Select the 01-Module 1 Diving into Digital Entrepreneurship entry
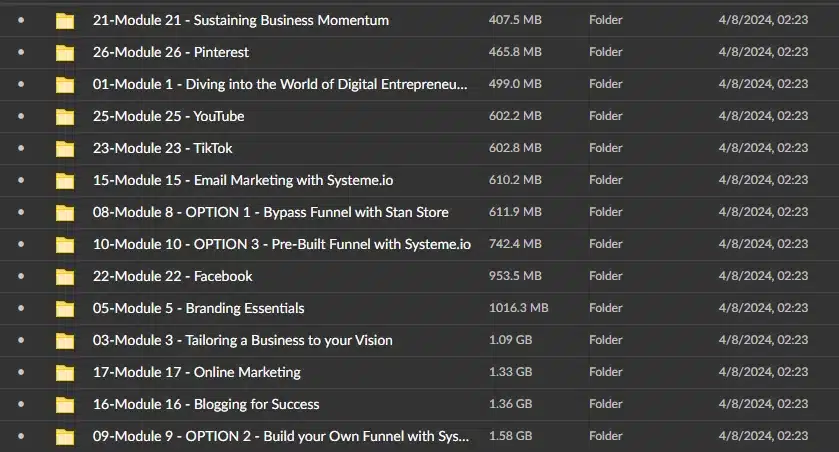Image resolution: width=839 pixels, height=452 pixels. 280,85
